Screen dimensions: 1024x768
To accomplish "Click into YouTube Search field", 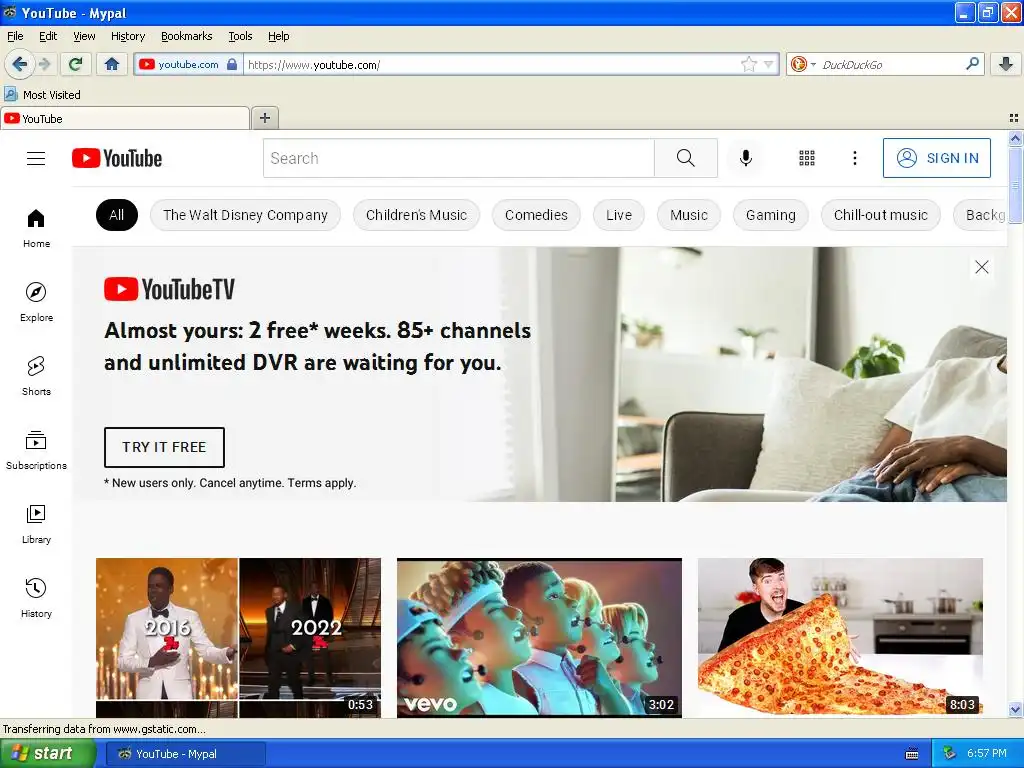I will 458,158.
